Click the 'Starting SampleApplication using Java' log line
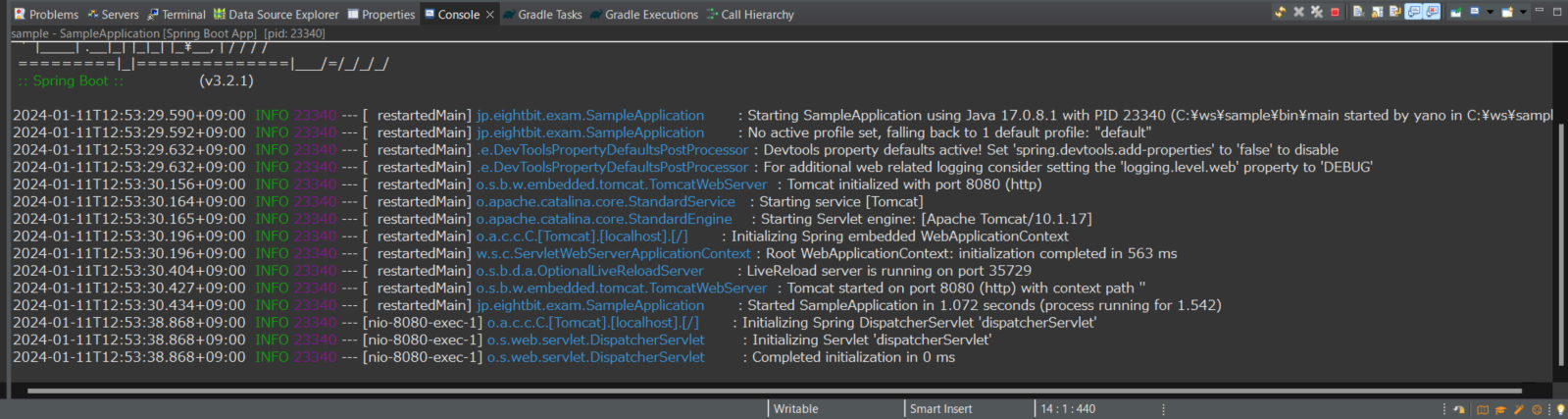1568x419 pixels. pyautogui.click(x=782, y=116)
